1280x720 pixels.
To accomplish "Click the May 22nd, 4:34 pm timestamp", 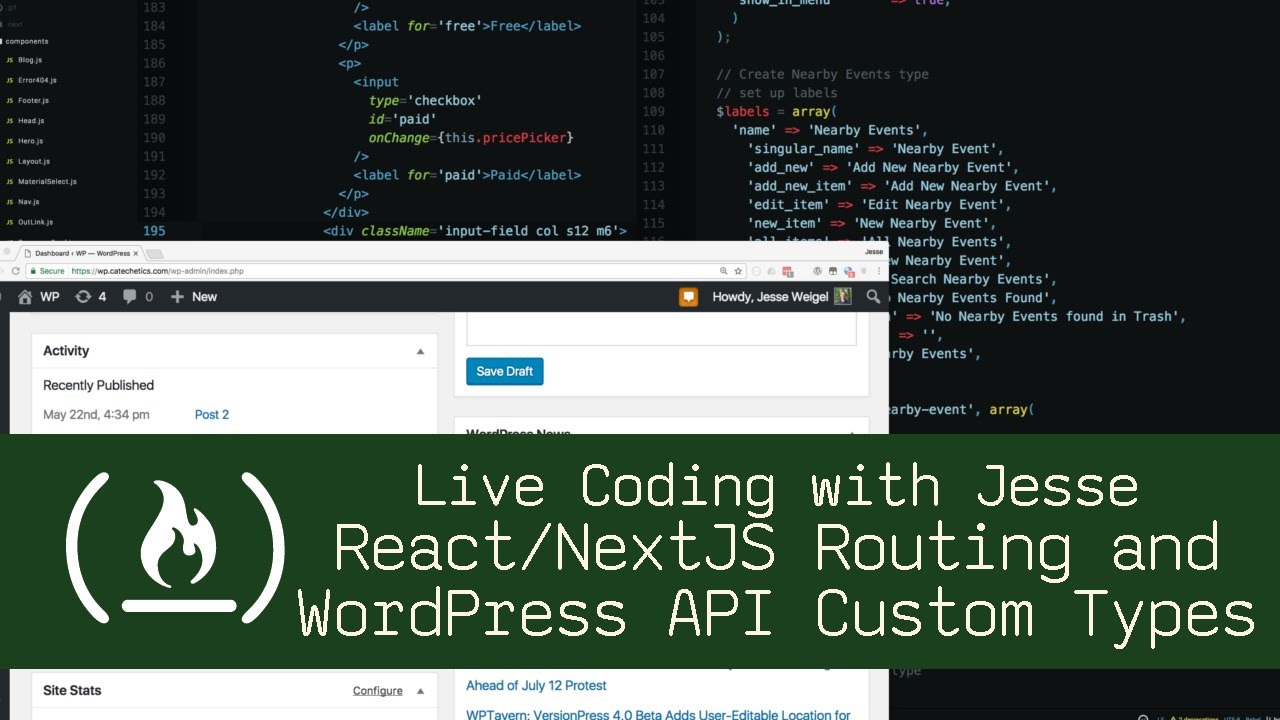I will tap(96, 415).
